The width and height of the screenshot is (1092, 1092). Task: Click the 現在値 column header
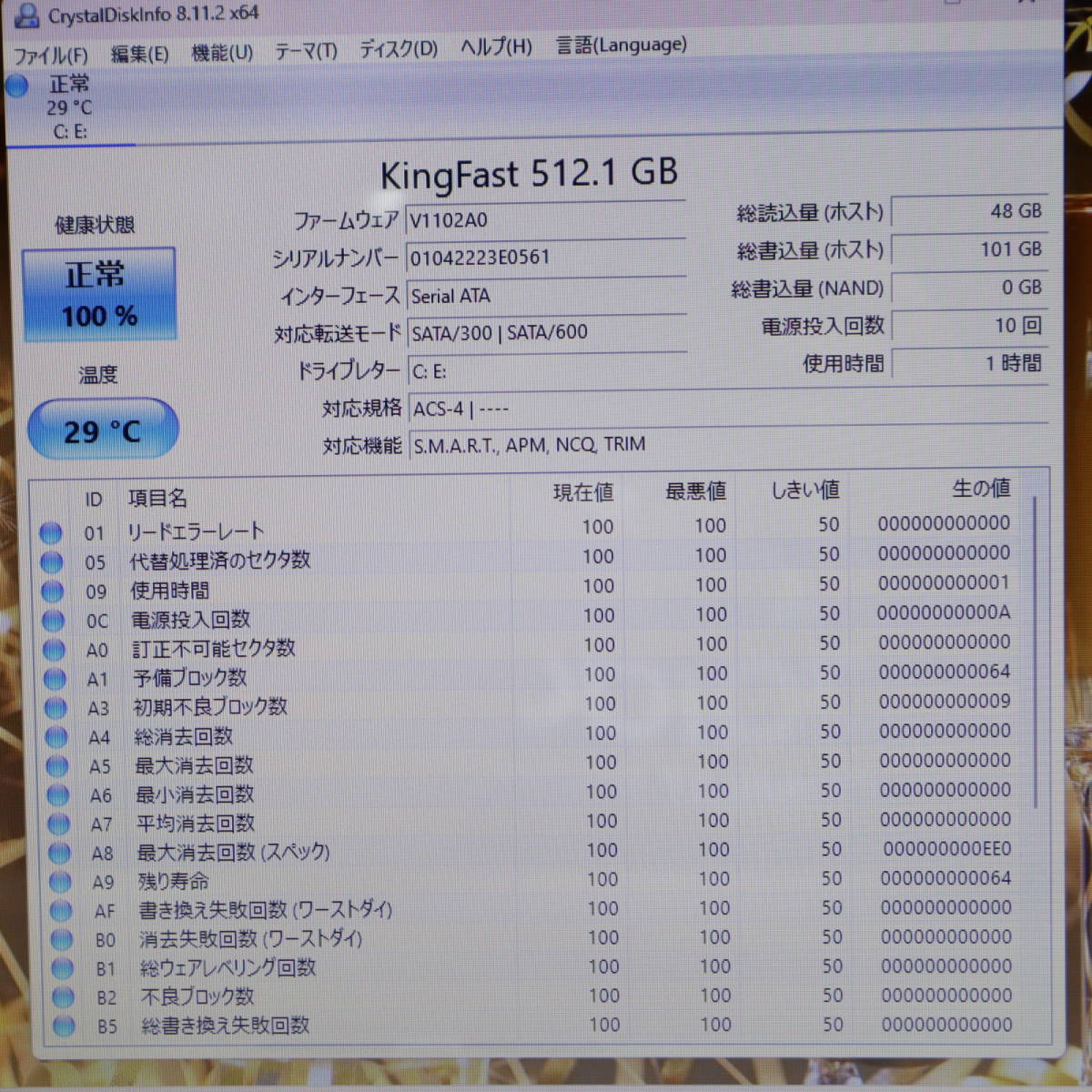583,492
